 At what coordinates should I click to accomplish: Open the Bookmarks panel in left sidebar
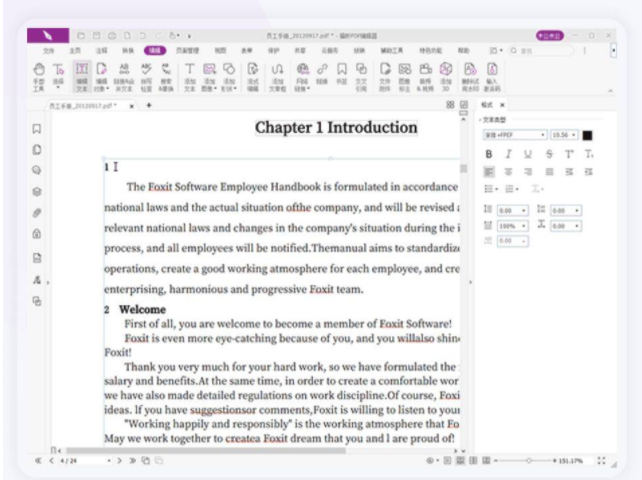click(37, 129)
